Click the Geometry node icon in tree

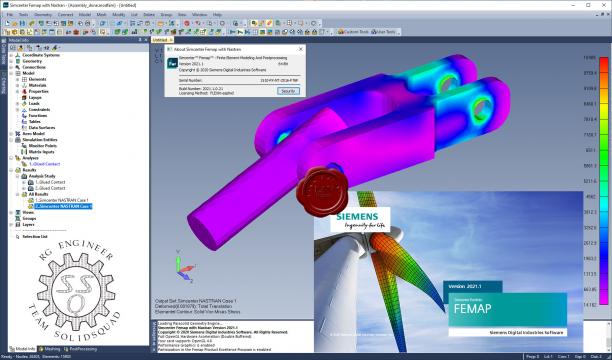tap(18, 61)
